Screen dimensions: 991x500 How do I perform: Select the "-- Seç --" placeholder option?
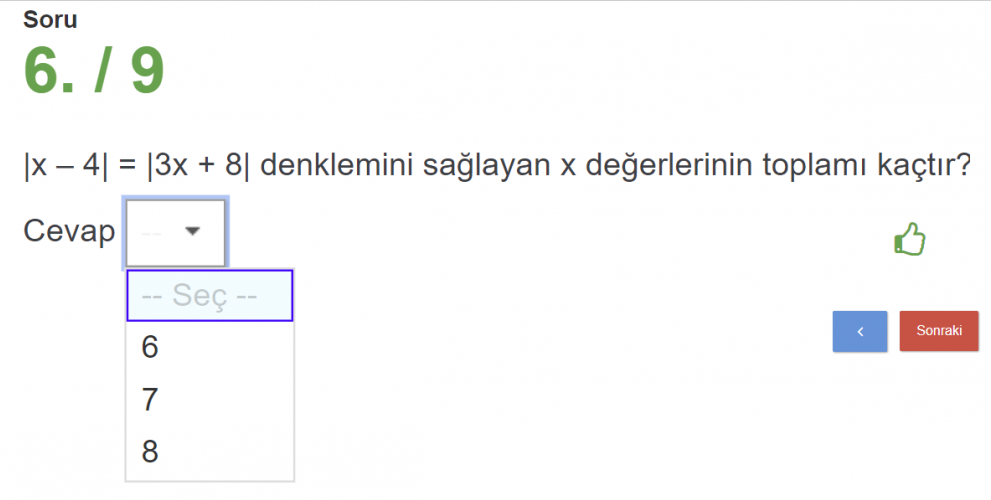click(x=209, y=295)
